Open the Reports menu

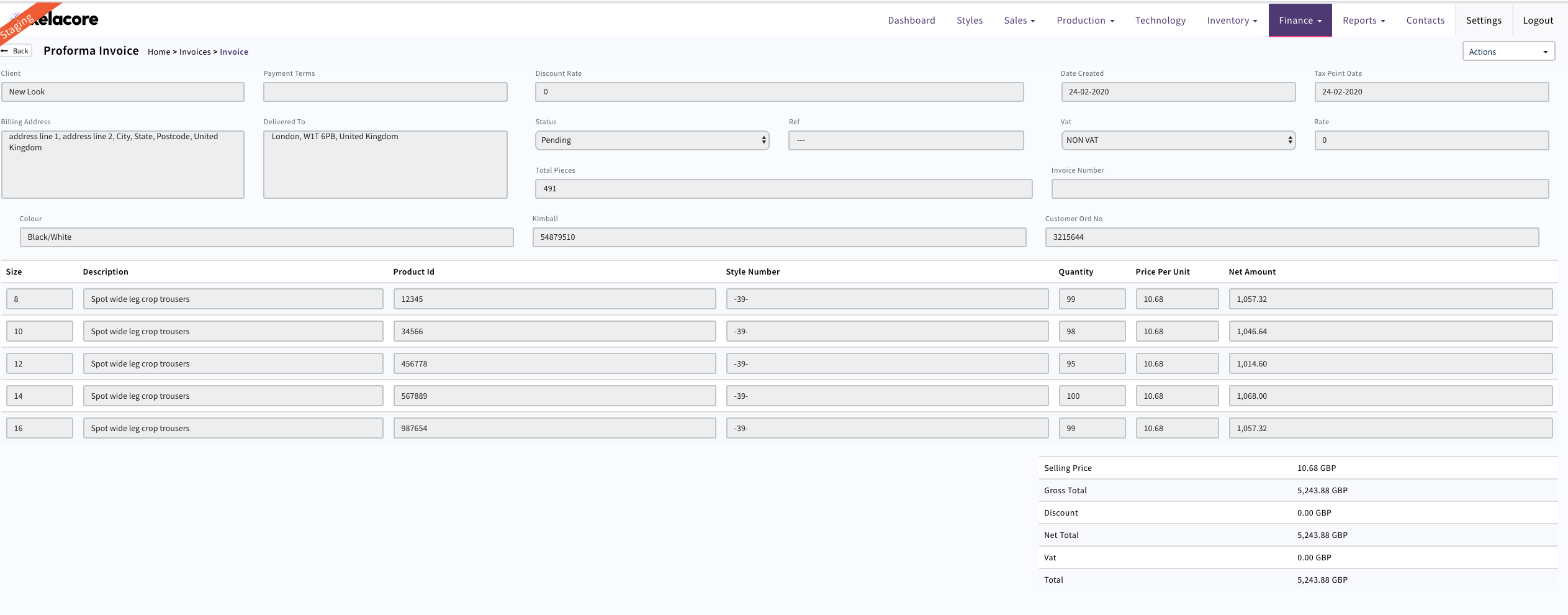point(1363,20)
